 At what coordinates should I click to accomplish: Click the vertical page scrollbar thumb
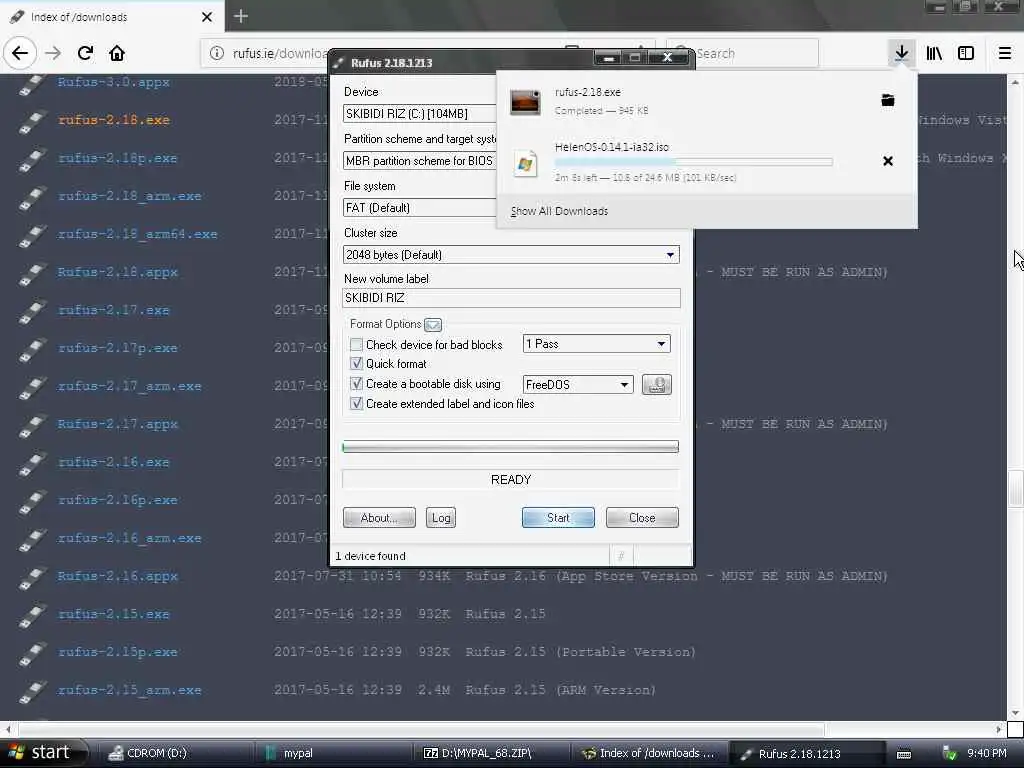pyautogui.click(x=1016, y=488)
